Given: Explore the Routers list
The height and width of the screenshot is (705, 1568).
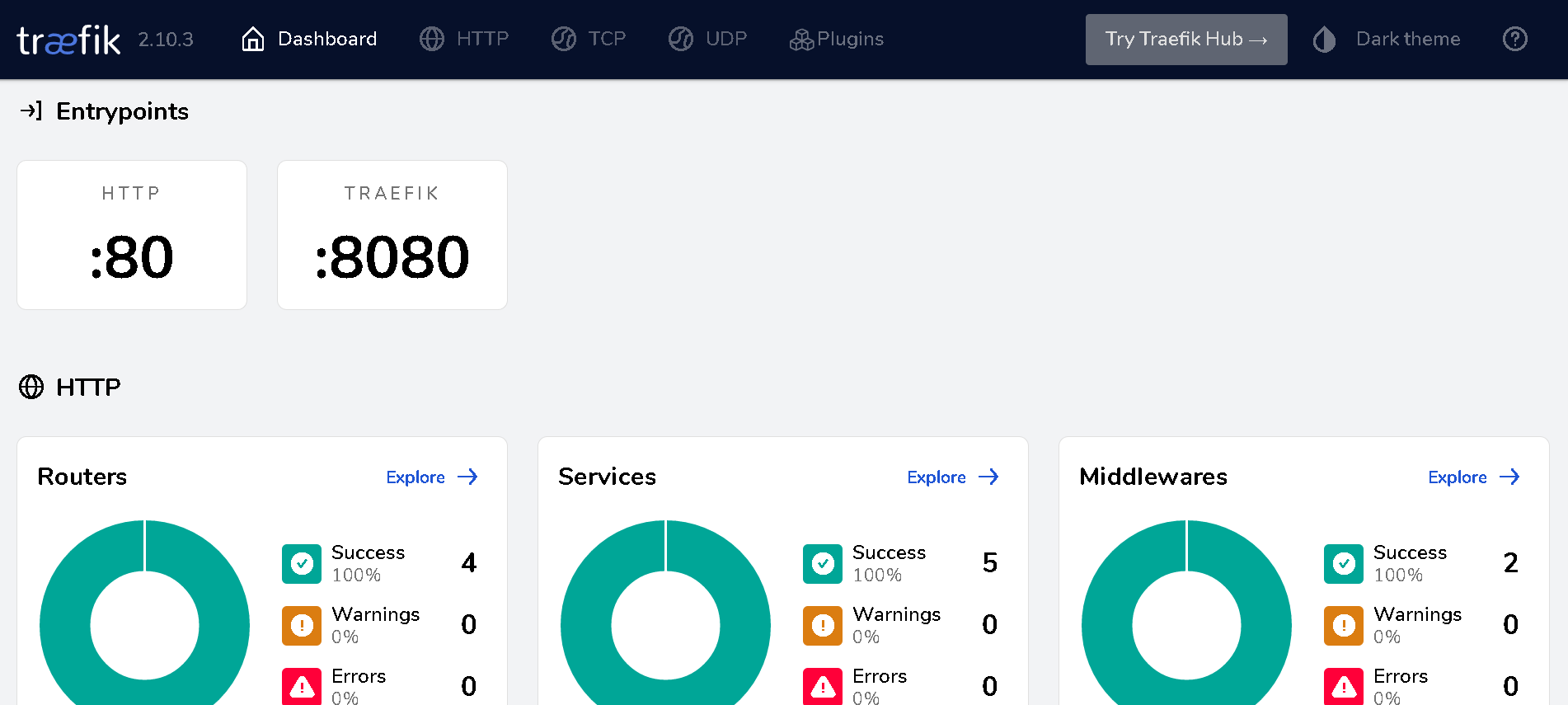Looking at the screenshot, I should click(431, 477).
